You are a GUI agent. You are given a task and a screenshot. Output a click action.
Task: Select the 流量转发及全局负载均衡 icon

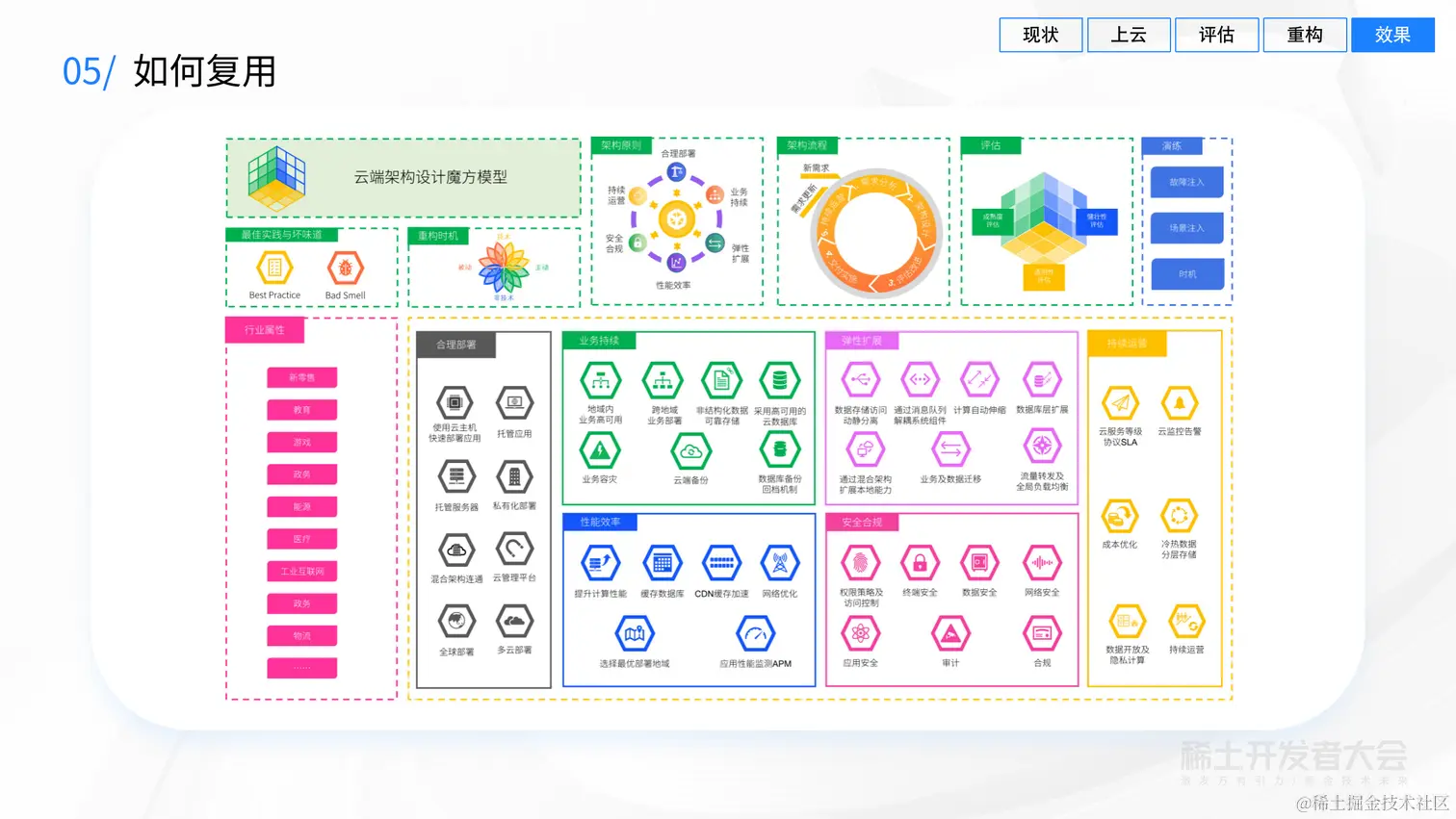coord(1041,447)
